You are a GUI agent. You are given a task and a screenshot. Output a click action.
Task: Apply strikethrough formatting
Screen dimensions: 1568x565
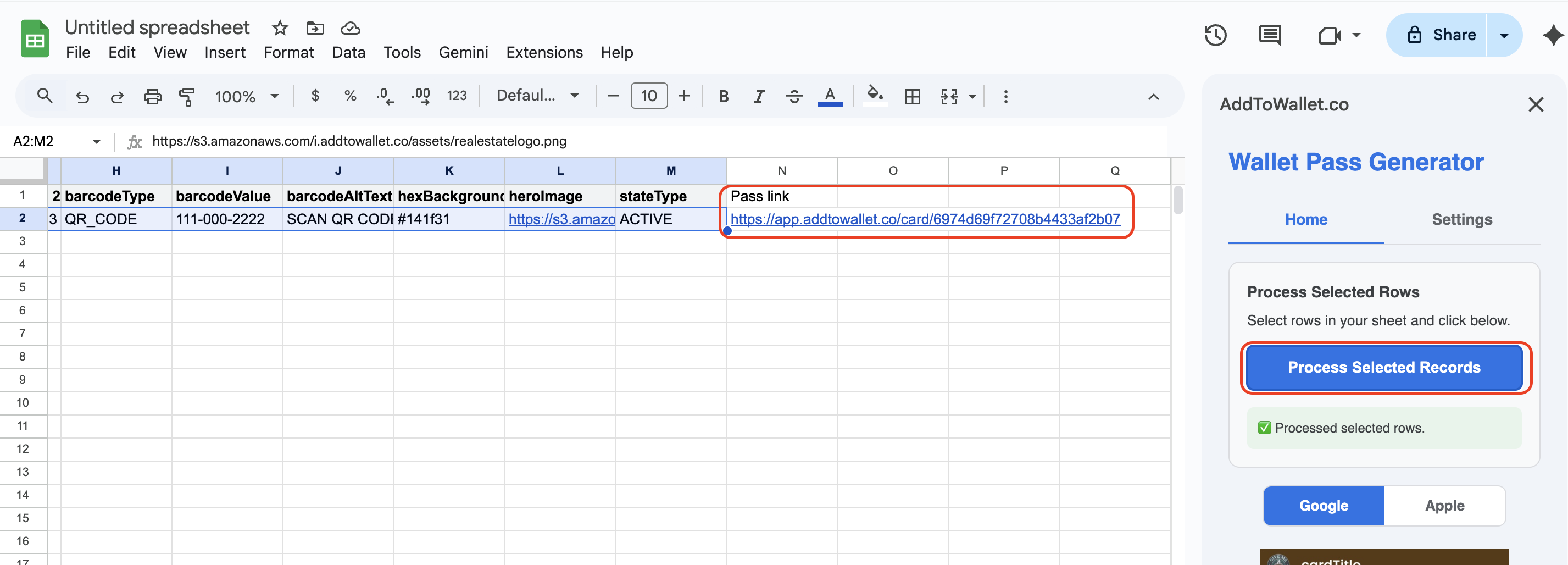click(794, 96)
